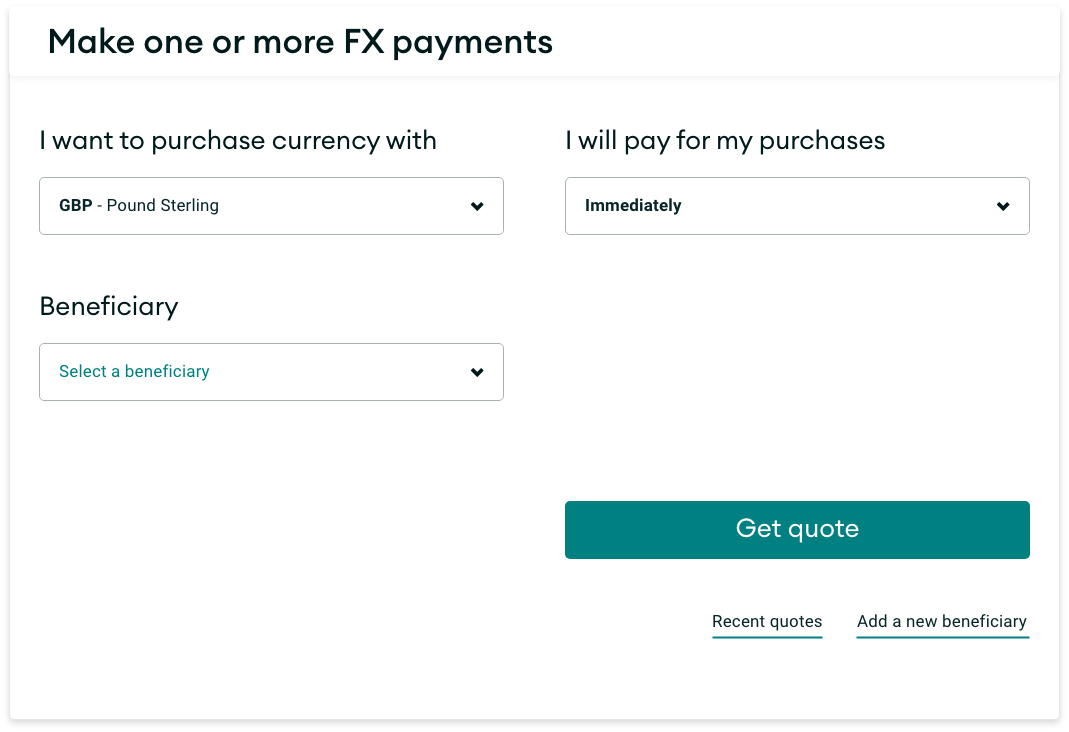Click the underline beneath Recent quotes

pyautogui.click(x=767, y=637)
